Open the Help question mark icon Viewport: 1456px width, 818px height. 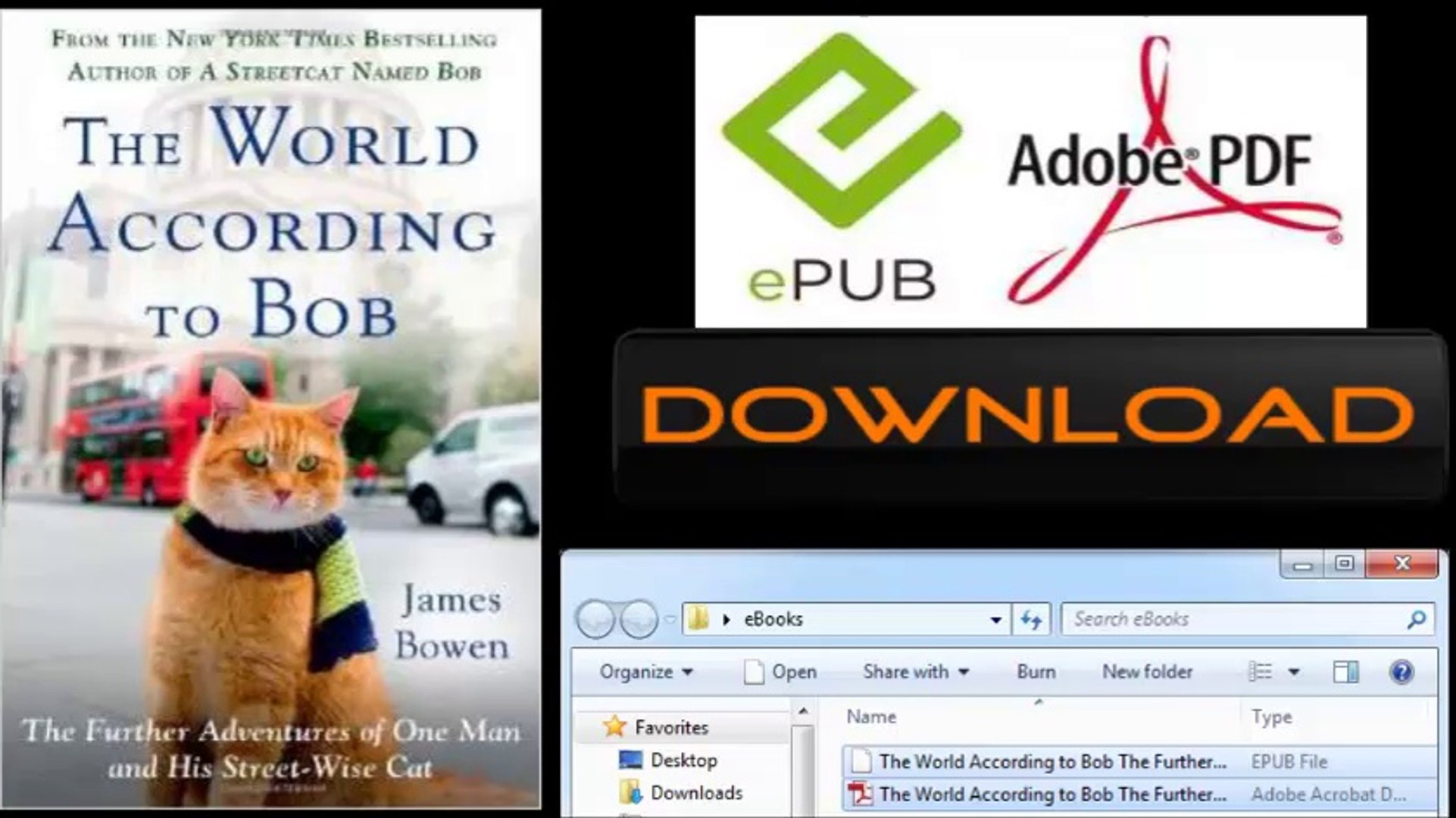click(x=1401, y=672)
